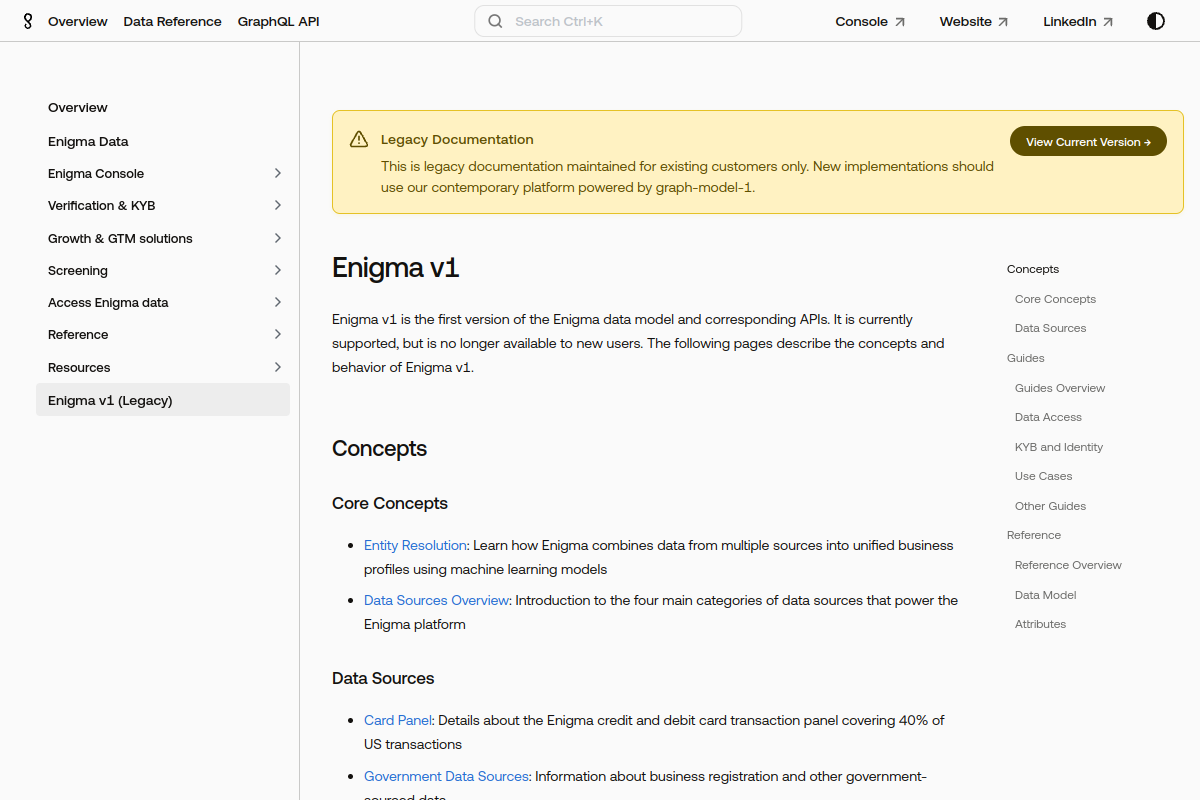The image size is (1200, 800).
Task: Select Overview in the sidebar
Action: 78,107
